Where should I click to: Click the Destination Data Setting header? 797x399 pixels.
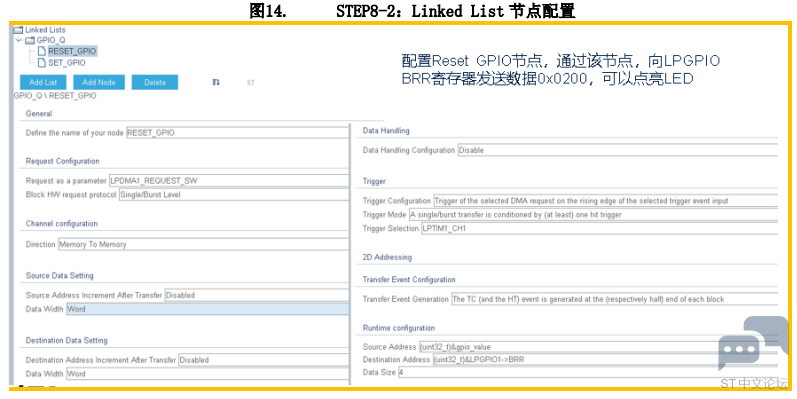pyautogui.click(x=67, y=341)
